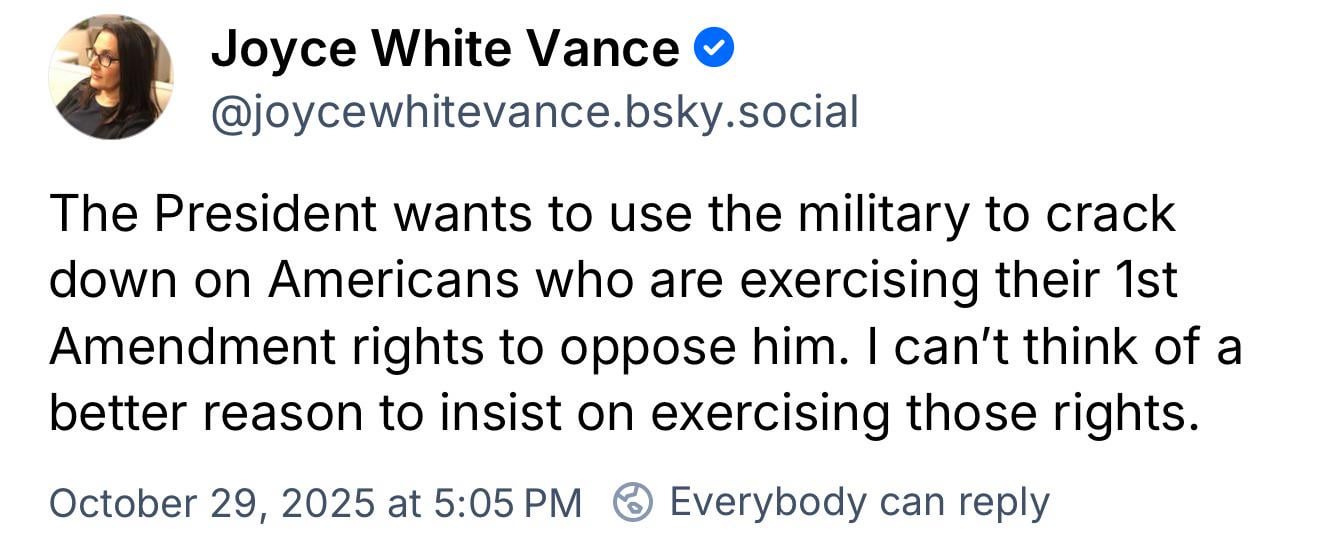The width and height of the screenshot is (1320, 554).
Task: Click the word "Americans" in the post
Action: click(392, 282)
